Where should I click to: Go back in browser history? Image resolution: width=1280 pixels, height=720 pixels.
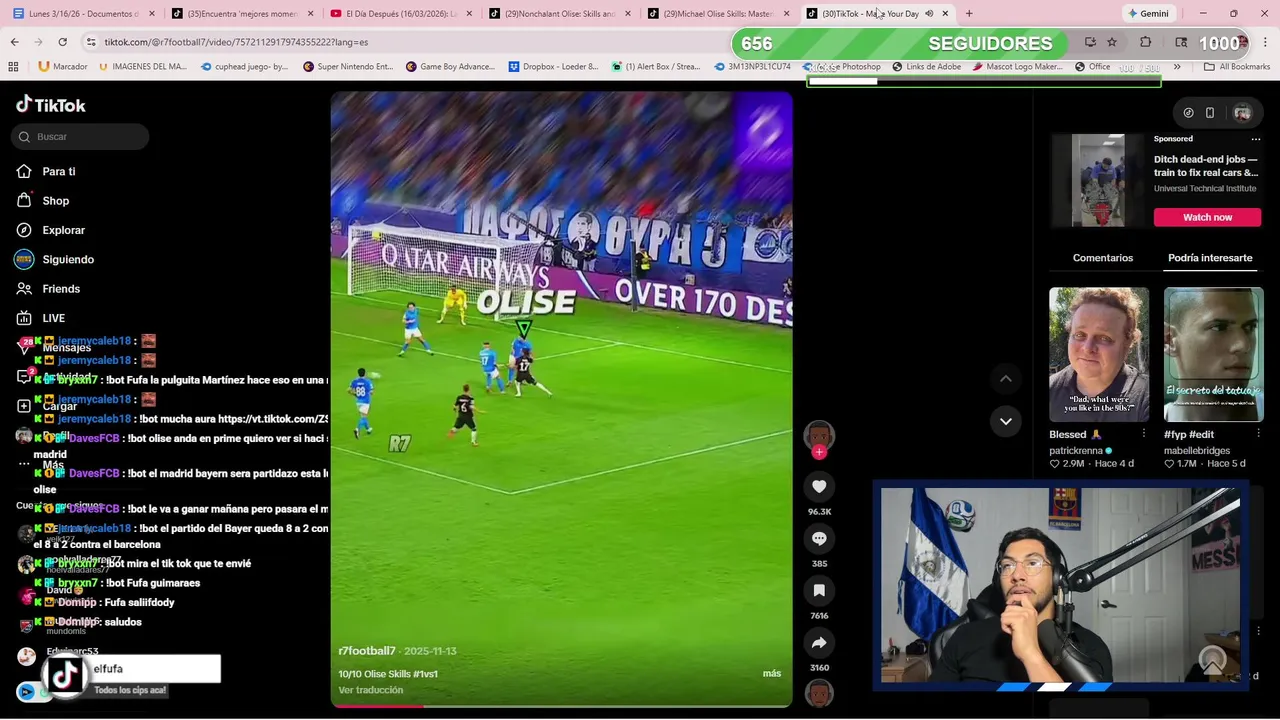pyautogui.click(x=14, y=42)
